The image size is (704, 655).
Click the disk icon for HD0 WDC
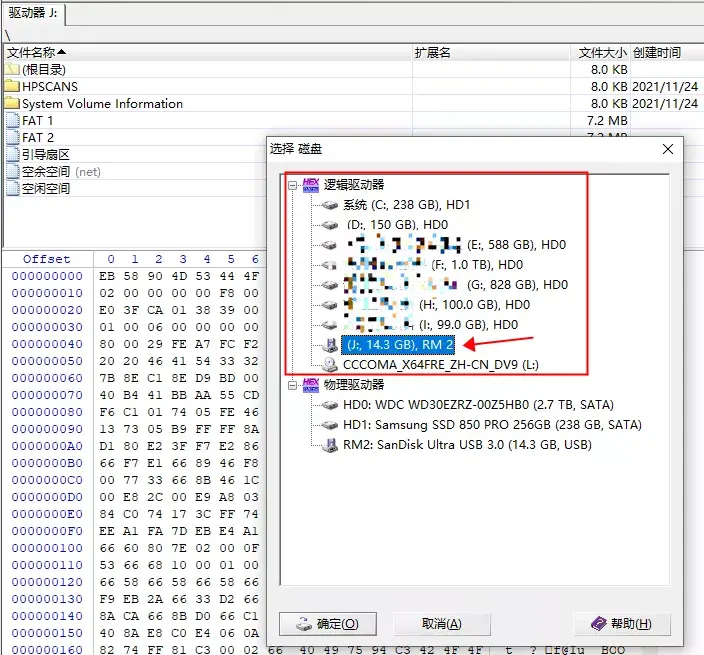(x=330, y=405)
